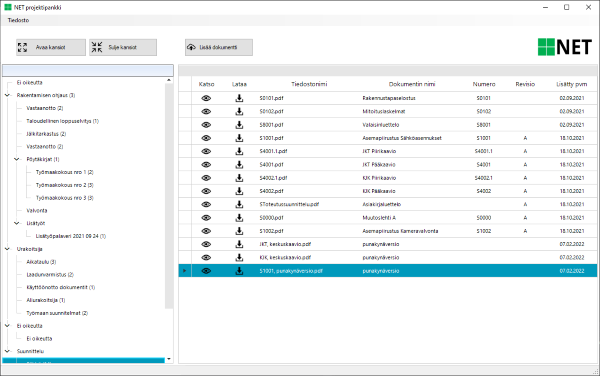600x376 pixels.
Task: Click the folder tree search field
Action: click(88, 70)
